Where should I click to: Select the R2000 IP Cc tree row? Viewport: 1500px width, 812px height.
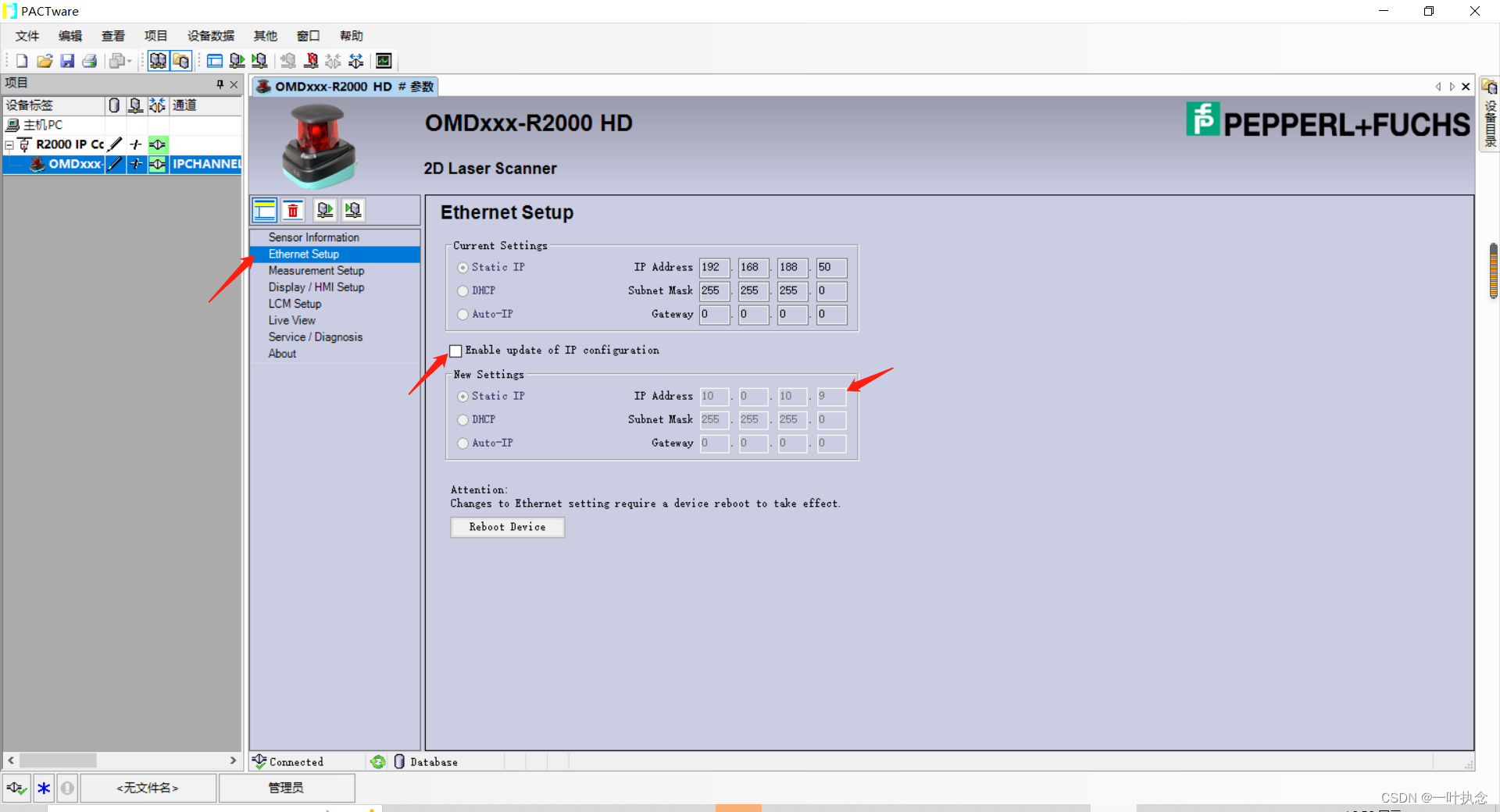(70, 144)
